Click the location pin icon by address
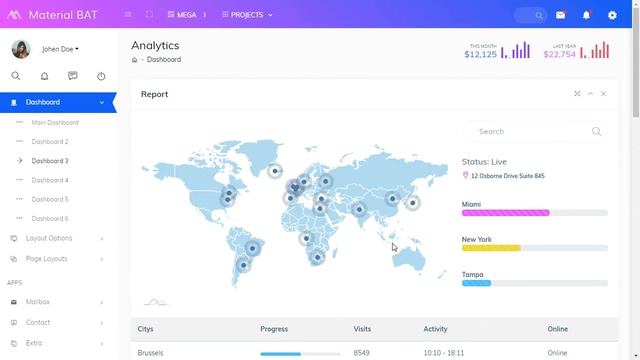The width and height of the screenshot is (640, 360). [x=465, y=176]
